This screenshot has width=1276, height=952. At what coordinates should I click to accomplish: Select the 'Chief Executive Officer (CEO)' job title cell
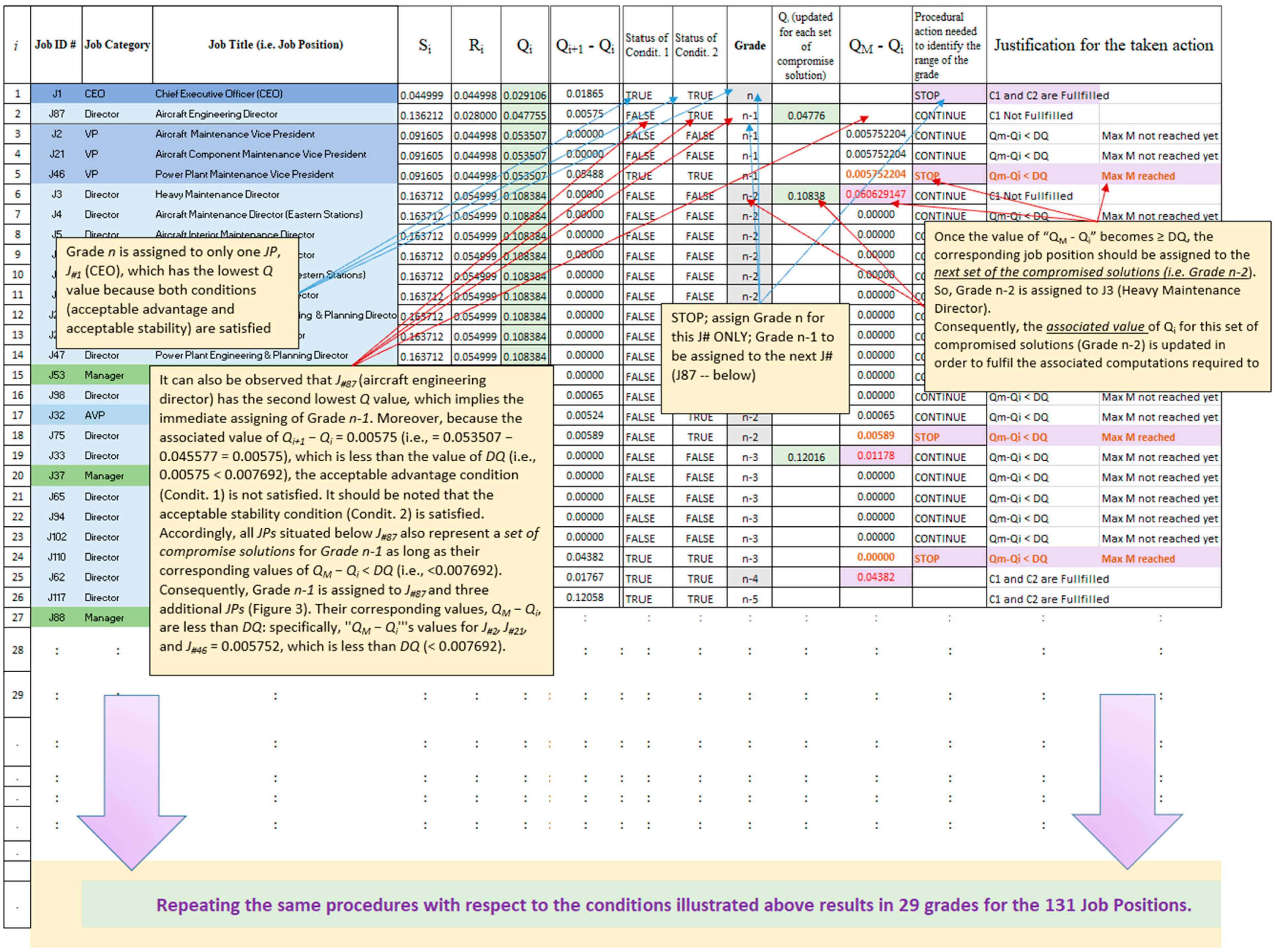point(275,94)
